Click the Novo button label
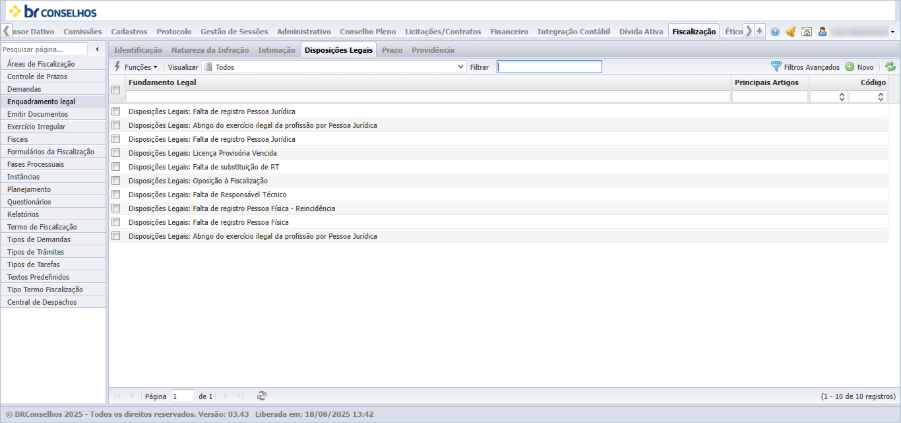901x423 pixels. (x=865, y=67)
